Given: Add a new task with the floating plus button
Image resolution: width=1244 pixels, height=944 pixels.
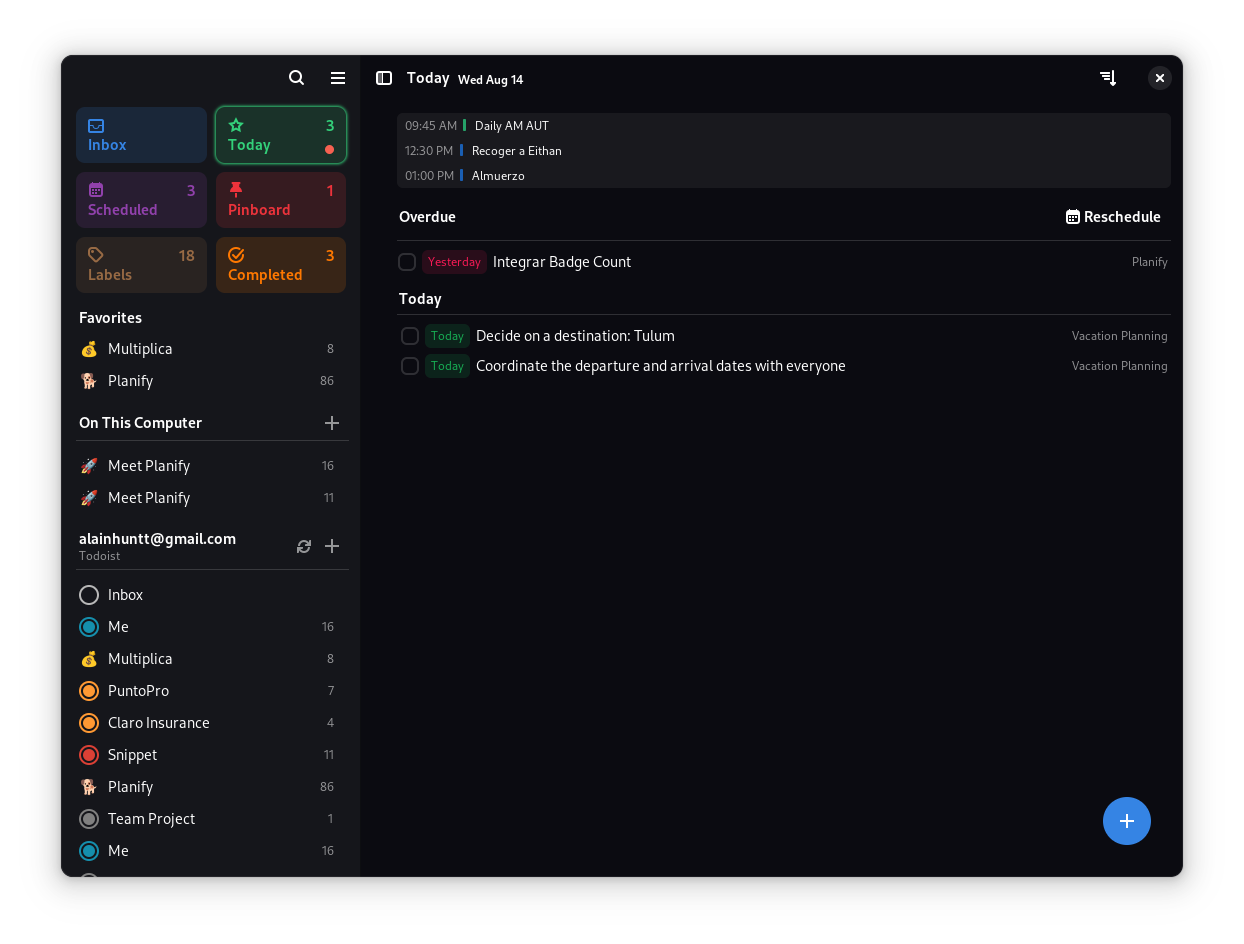Looking at the screenshot, I should click(x=1127, y=821).
